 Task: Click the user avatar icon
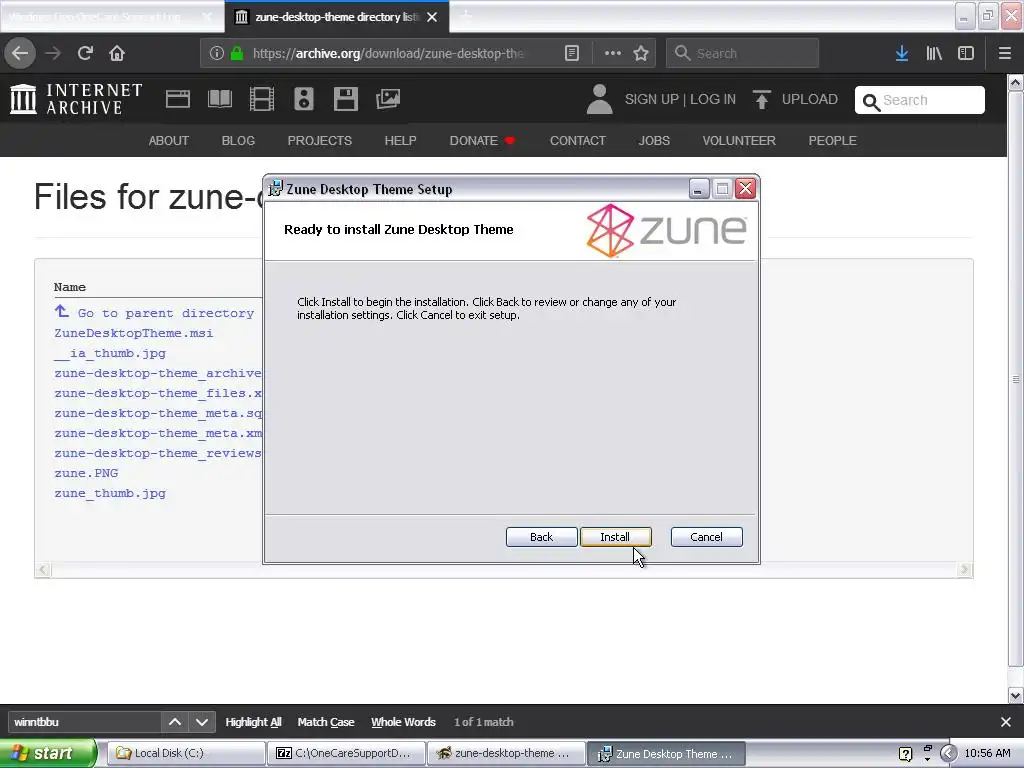tap(599, 99)
